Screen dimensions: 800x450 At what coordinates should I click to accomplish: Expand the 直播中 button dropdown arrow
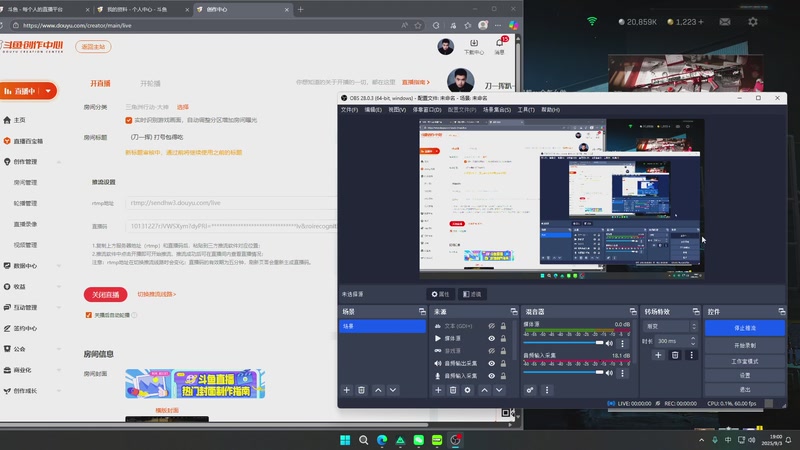coord(48,91)
